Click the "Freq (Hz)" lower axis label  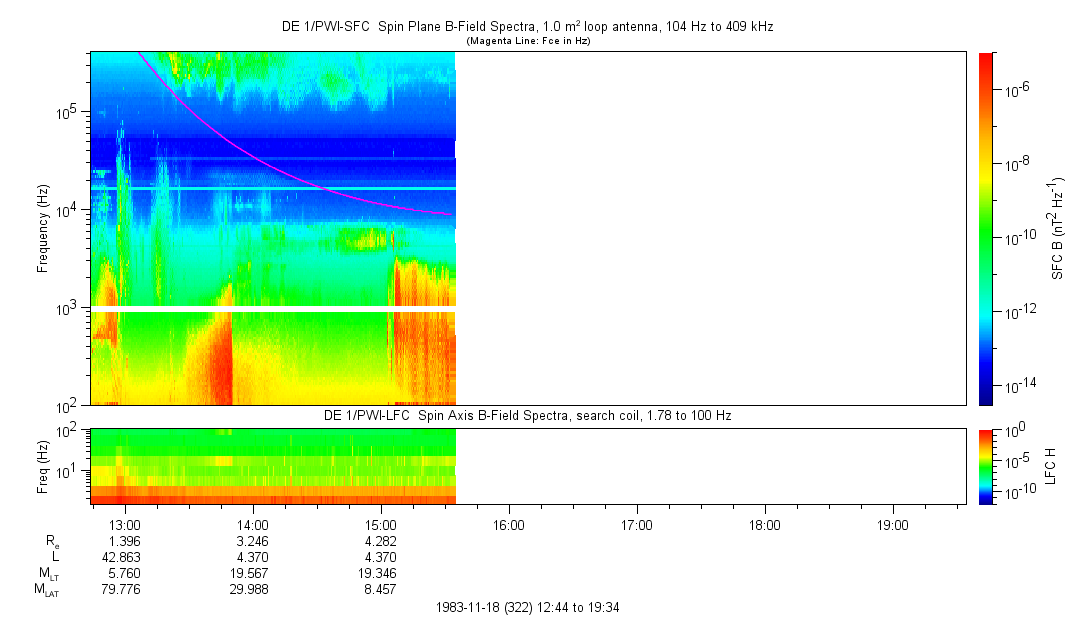tap(44, 465)
